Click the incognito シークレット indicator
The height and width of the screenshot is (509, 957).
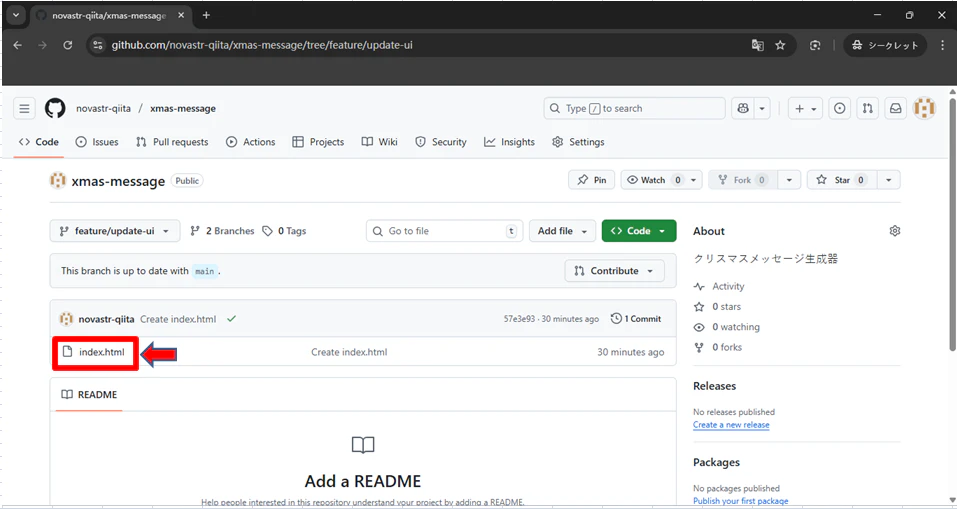[x=885, y=45]
